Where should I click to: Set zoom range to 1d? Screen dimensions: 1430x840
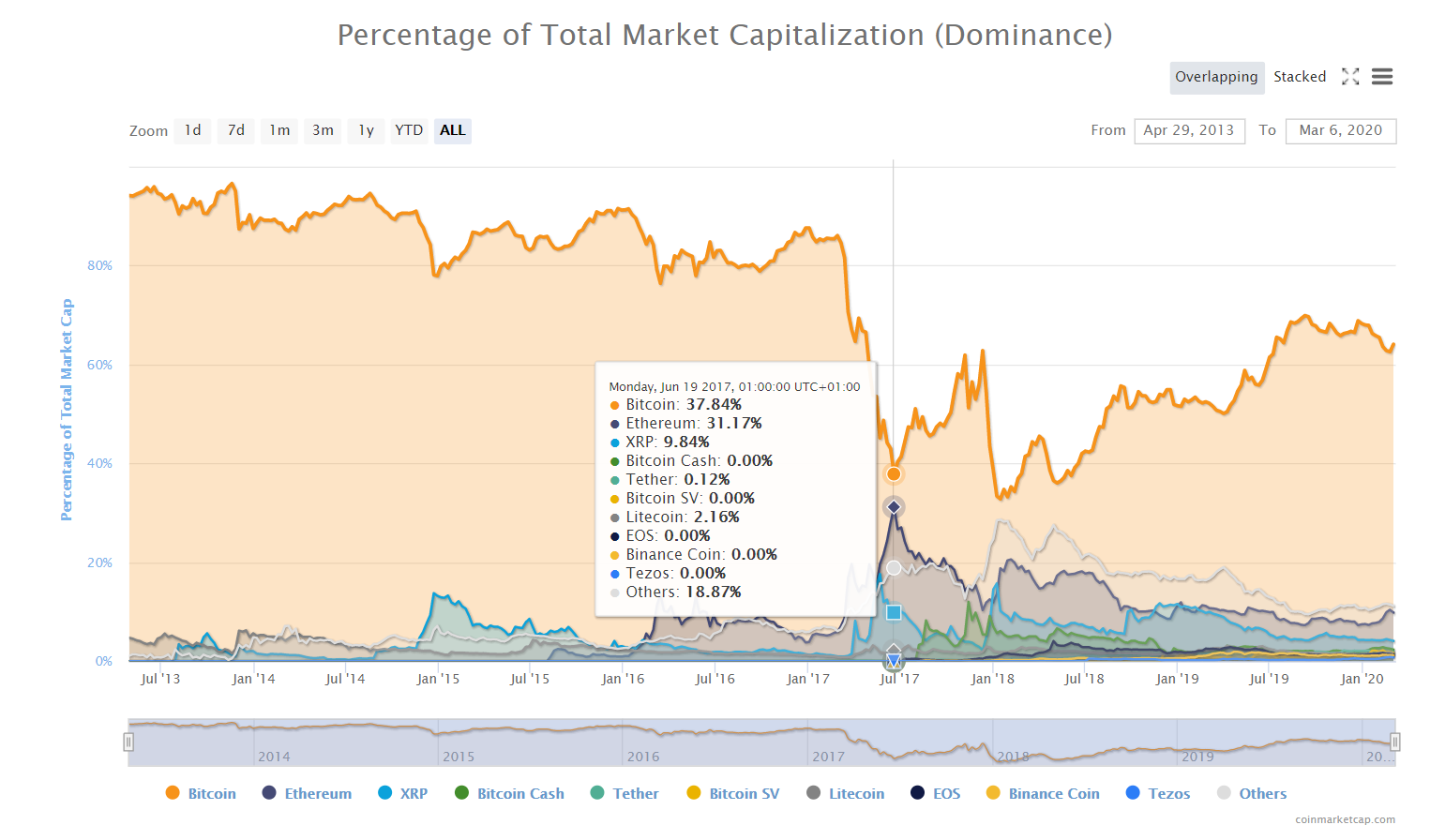192,130
